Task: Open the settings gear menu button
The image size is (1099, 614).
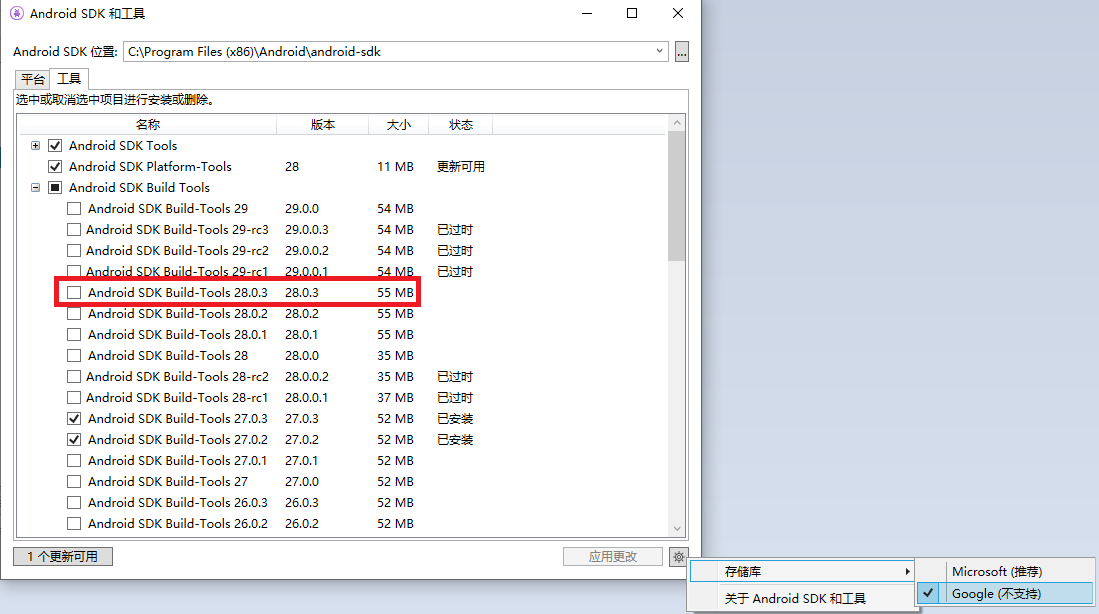Action: tap(678, 557)
